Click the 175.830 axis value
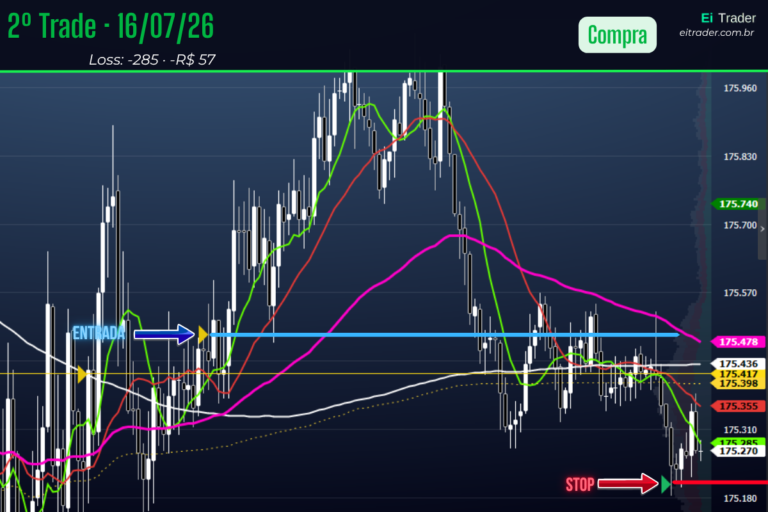 pos(740,157)
